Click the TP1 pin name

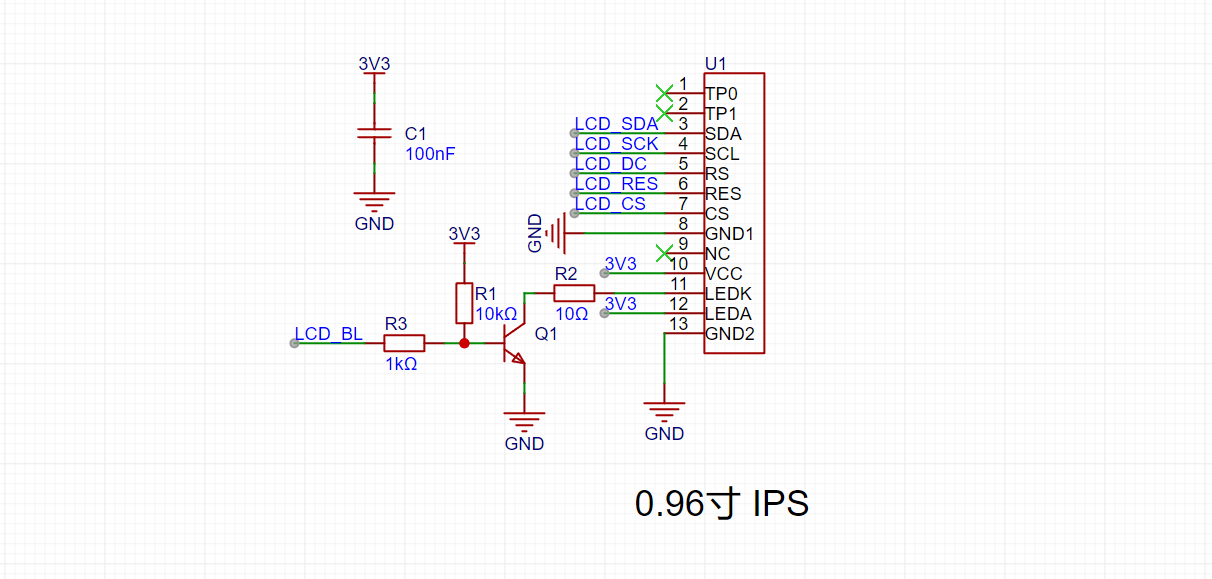[x=721, y=114]
